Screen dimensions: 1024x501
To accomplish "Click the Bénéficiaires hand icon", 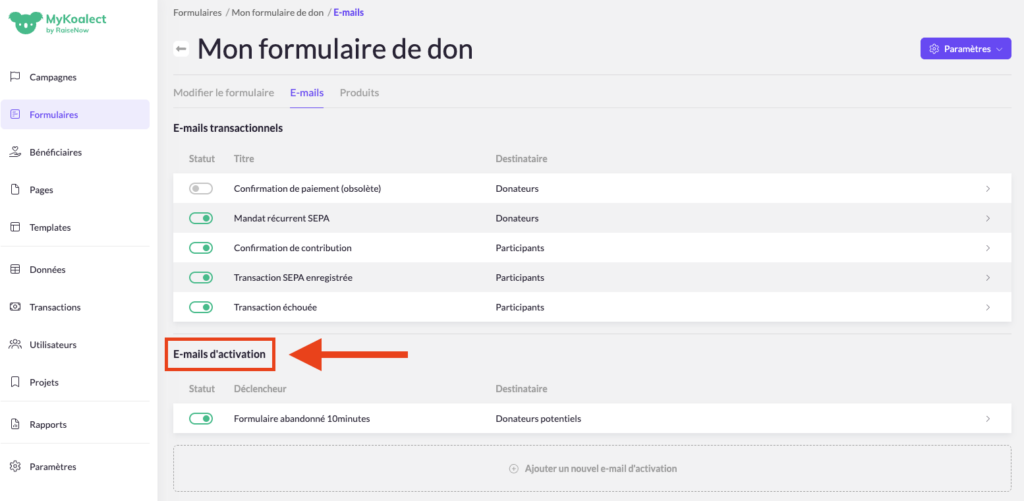I will [x=15, y=152].
